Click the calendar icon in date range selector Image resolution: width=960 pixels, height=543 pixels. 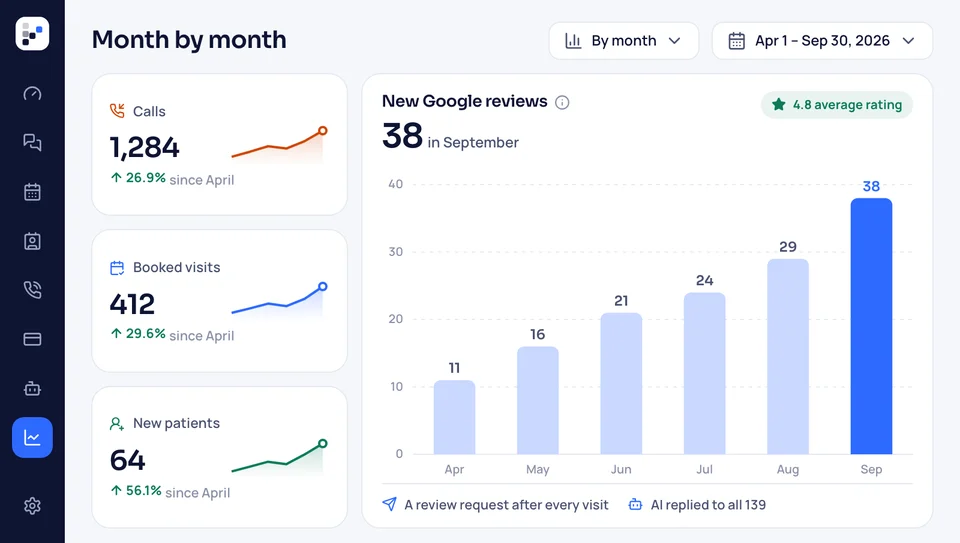pyautogui.click(x=737, y=41)
